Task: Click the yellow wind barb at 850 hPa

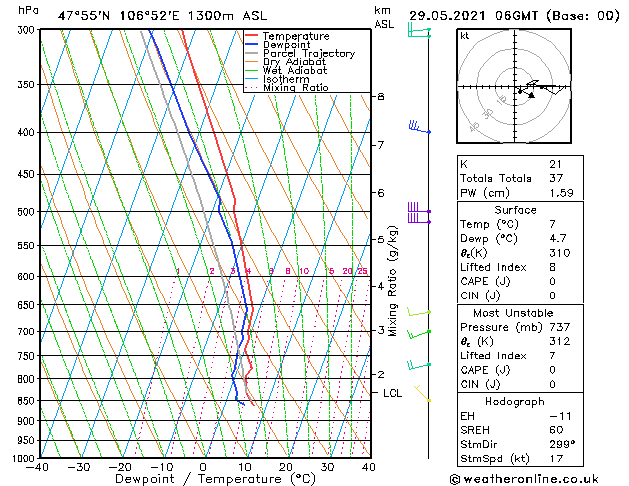Action: [x=422, y=393]
